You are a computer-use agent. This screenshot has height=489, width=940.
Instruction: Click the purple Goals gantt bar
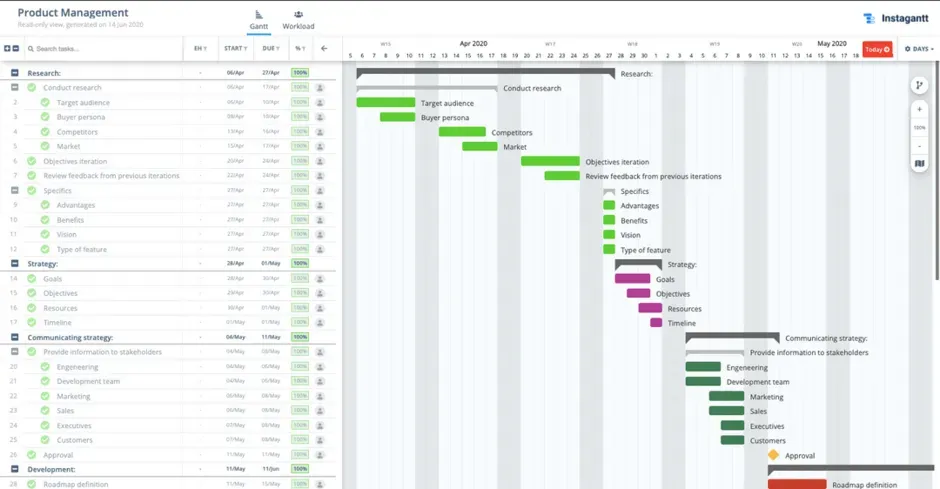(632, 279)
